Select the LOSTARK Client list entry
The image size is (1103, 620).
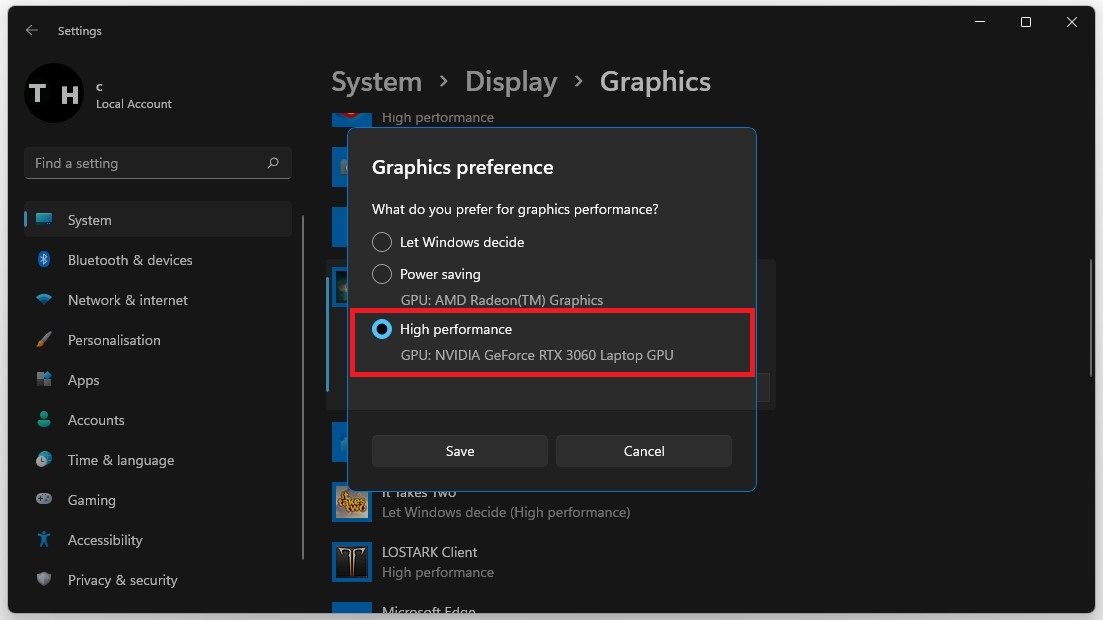(553, 562)
